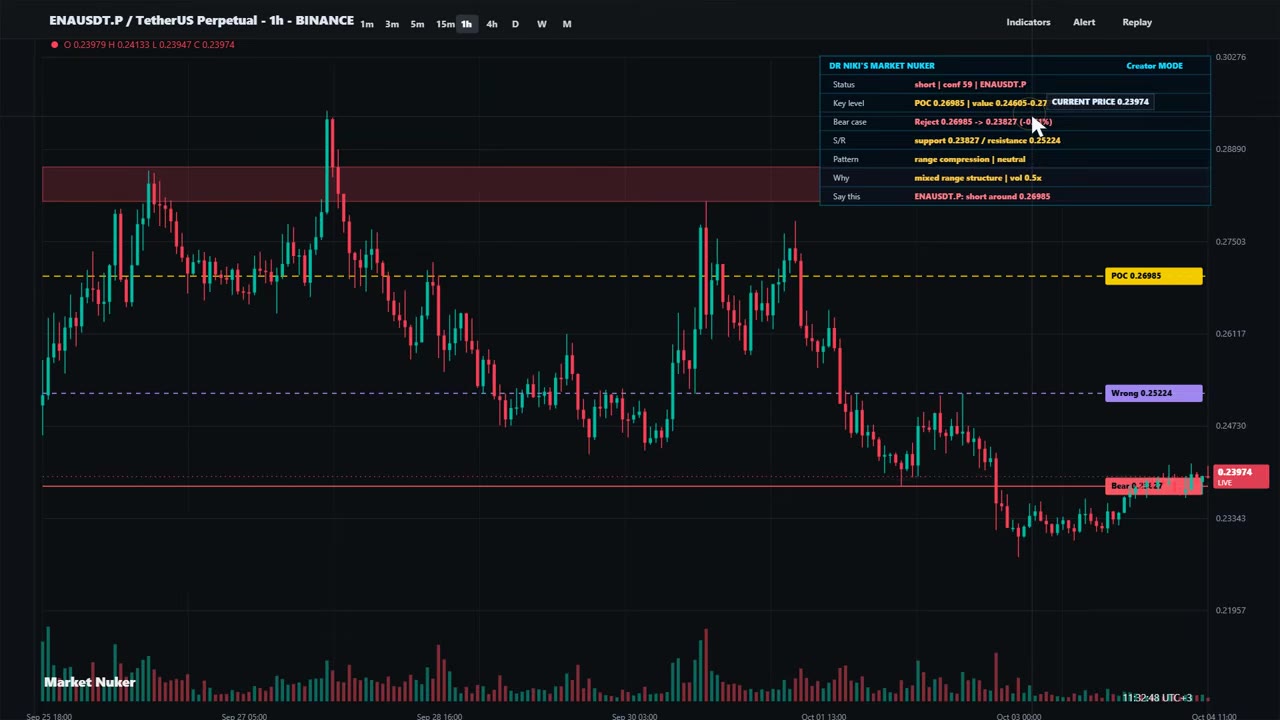
Task: Click the 0.23343 price axis label
Action: (x=1231, y=518)
